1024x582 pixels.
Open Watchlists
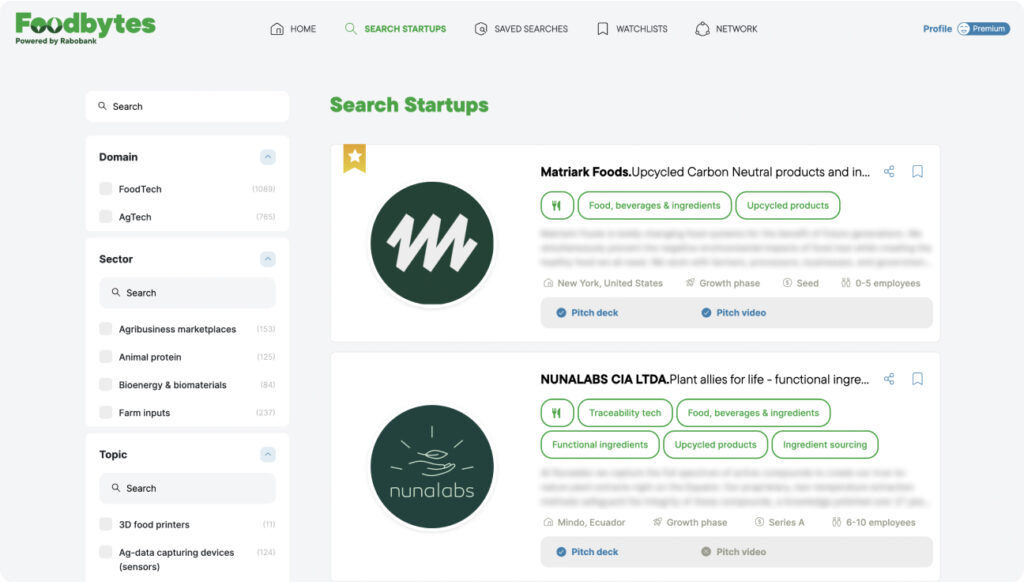632,29
